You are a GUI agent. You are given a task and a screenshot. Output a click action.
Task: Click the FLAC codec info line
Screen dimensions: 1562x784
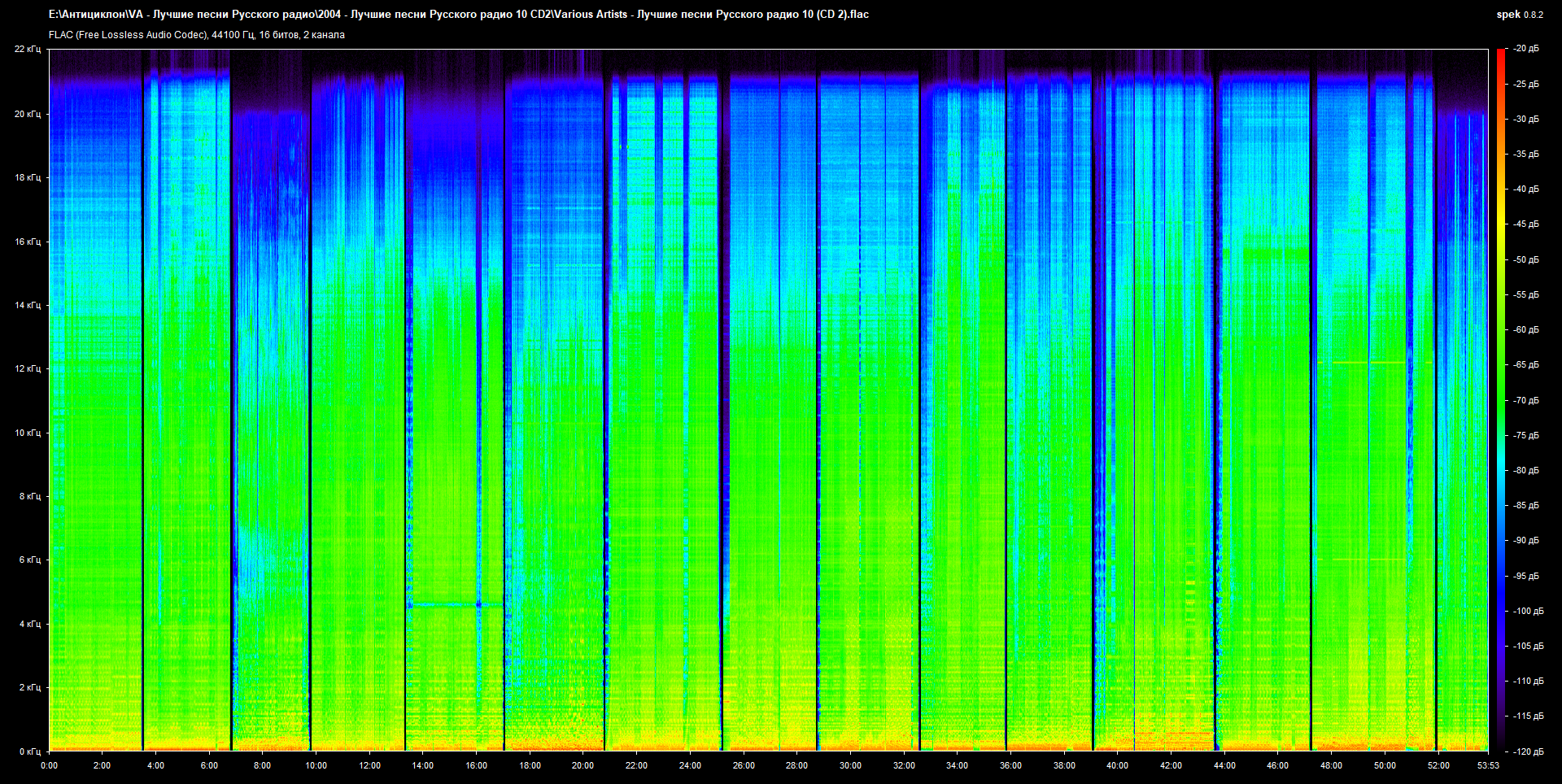pos(196,35)
